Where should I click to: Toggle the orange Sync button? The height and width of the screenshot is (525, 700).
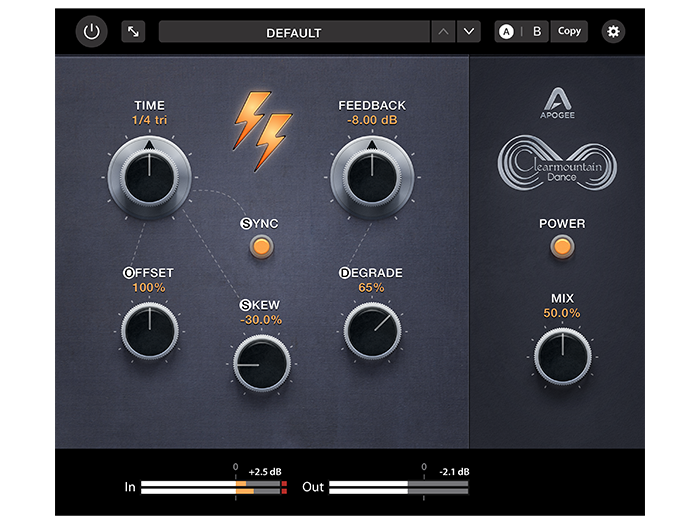[x=261, y=245]
